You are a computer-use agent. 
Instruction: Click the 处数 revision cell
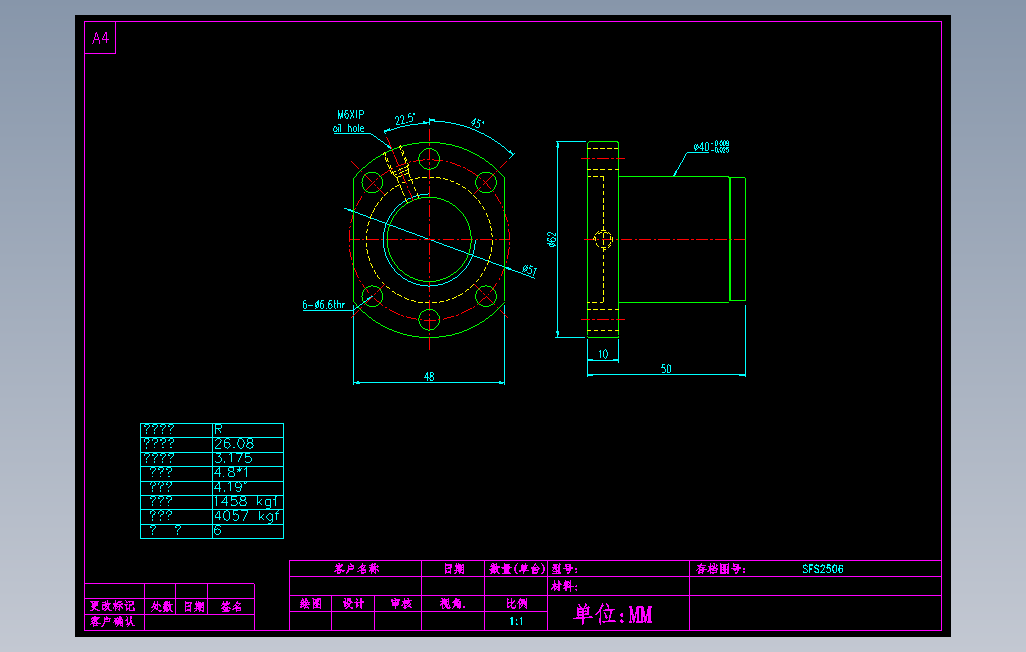(x=161, y=606)
